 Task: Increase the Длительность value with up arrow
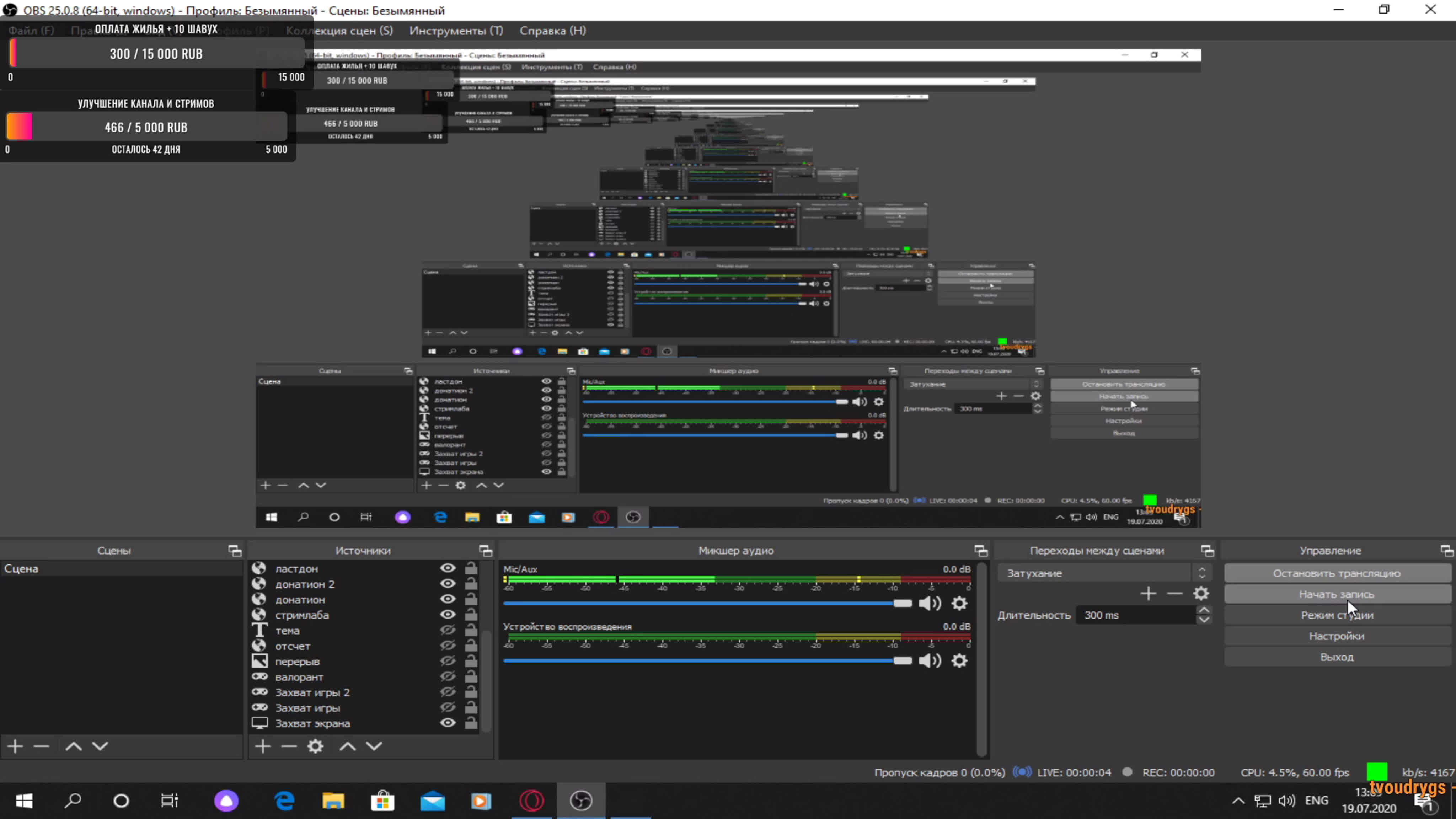(1204, 610)
